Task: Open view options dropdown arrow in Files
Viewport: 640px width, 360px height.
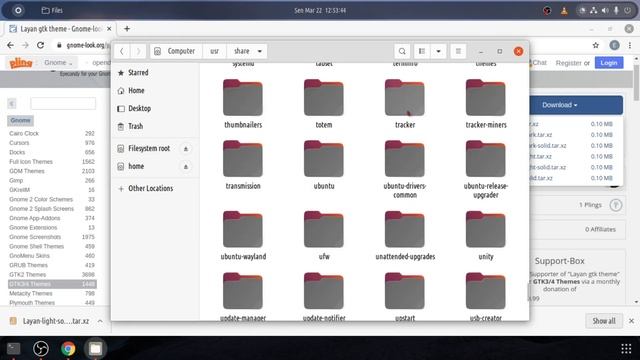Action: tap(438, 51)
